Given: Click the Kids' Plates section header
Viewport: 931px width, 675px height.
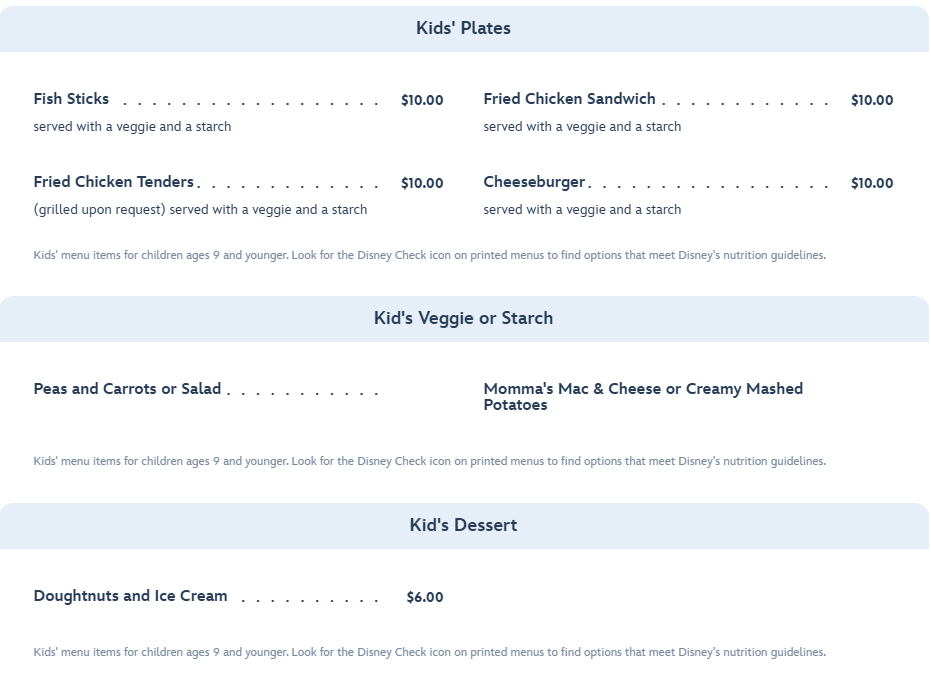Looking at the screenshot, I should coord(463,28).
